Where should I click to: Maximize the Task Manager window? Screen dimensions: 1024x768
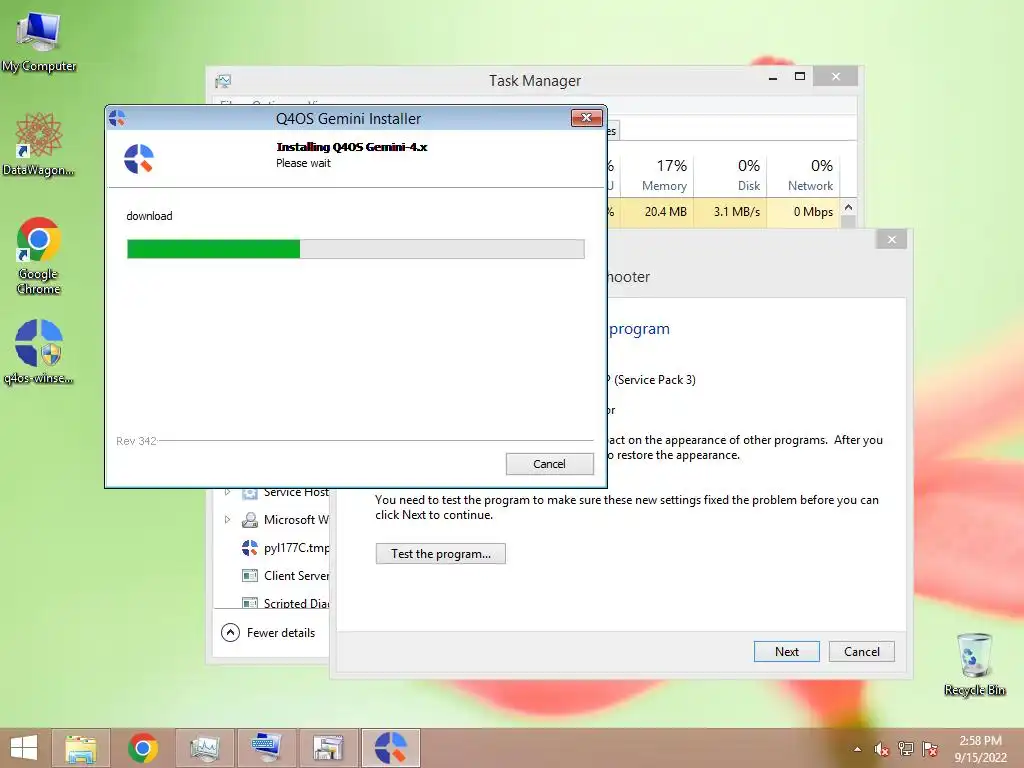coord(799,76)
